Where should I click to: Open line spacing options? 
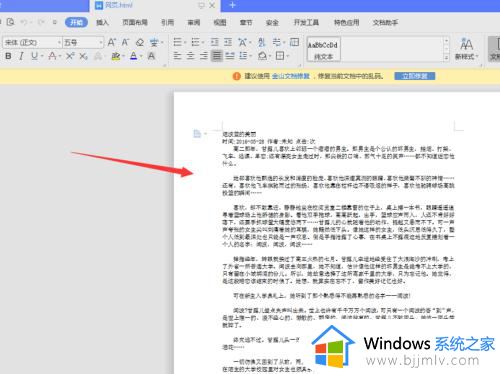tap(243, 56)
